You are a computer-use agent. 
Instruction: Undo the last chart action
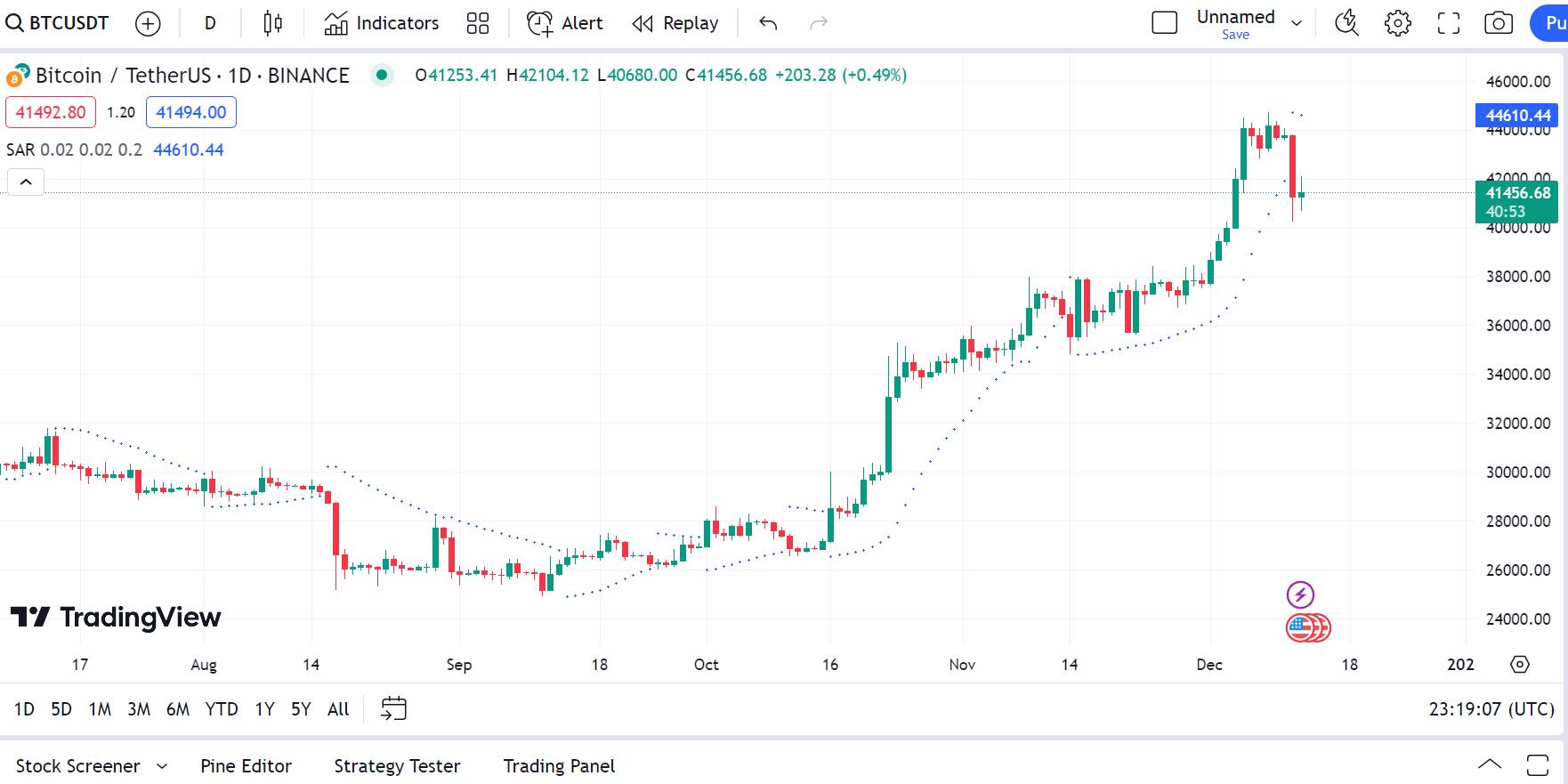[768, 24]
